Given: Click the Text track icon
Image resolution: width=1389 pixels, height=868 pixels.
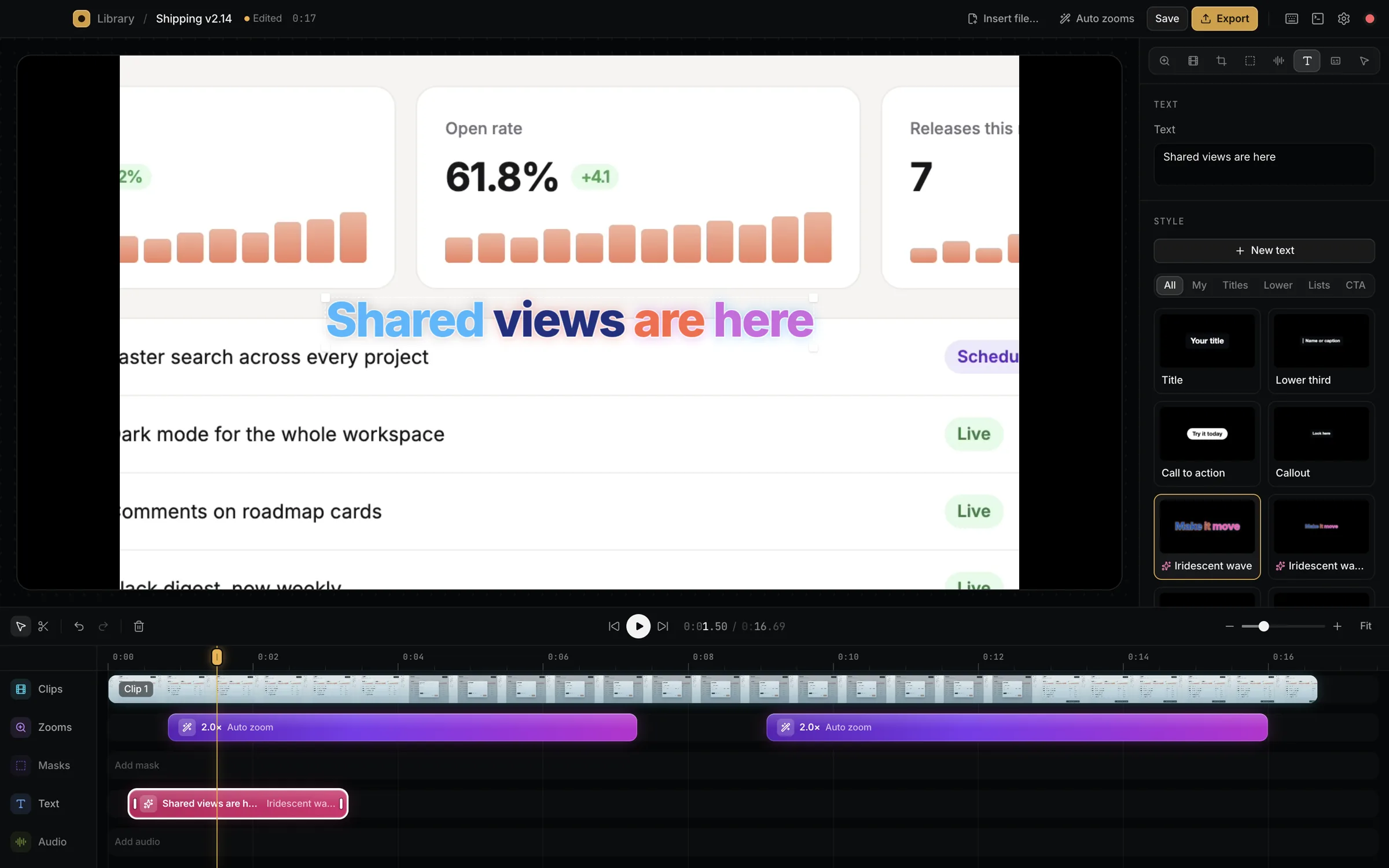Looking at the screenshot, I should click(x=21, y=803).
